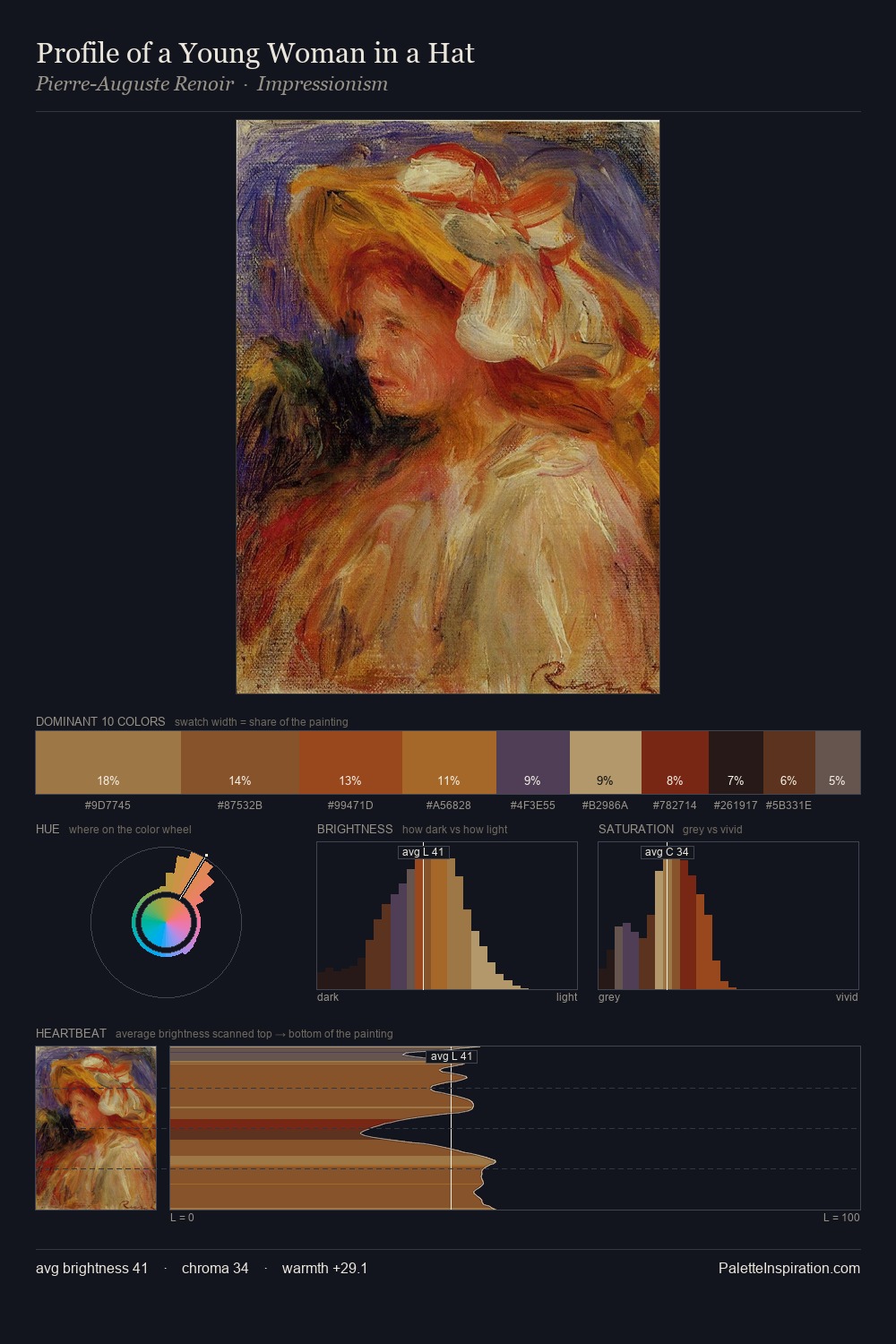Click the hex label #B2986A
The image size is (896, 1344).
coord(605,806)
